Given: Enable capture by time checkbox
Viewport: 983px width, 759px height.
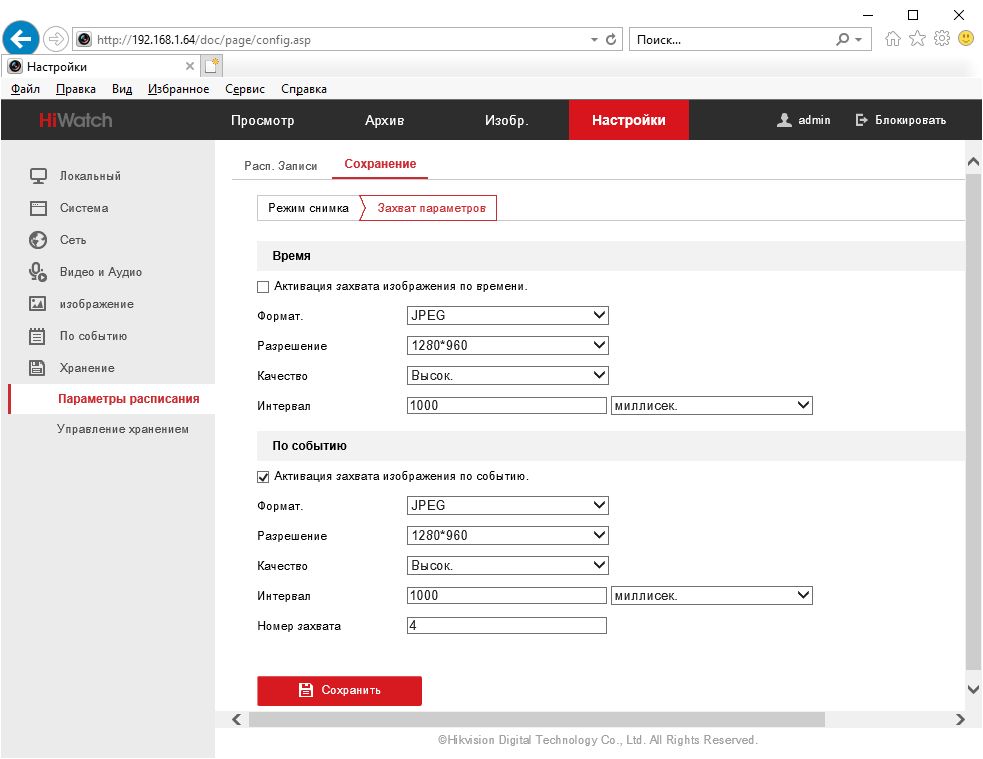Looking at the screenshot, I should [x=264, y=287].
